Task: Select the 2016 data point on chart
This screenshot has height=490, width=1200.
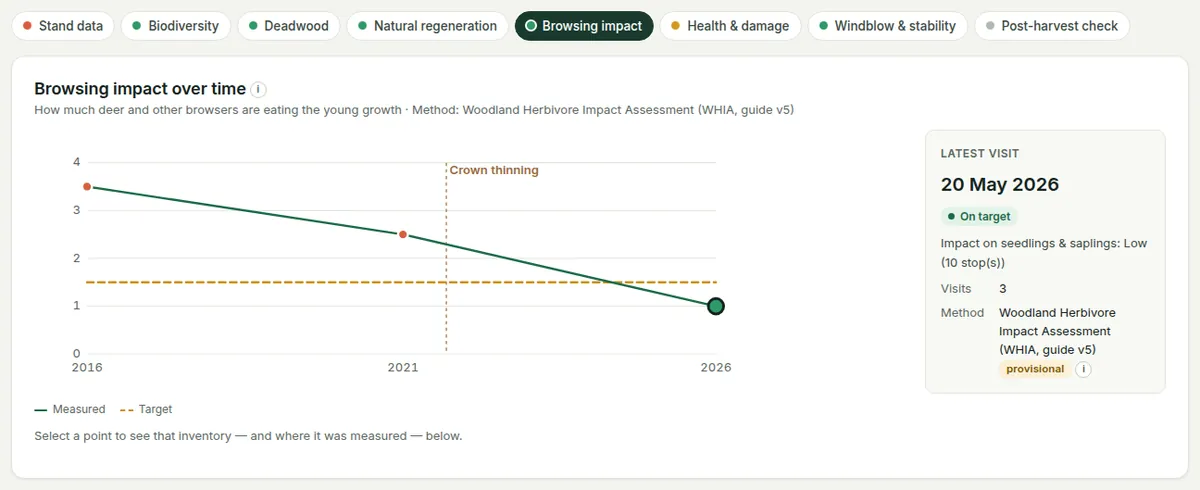Action: [x=87, y=187]
